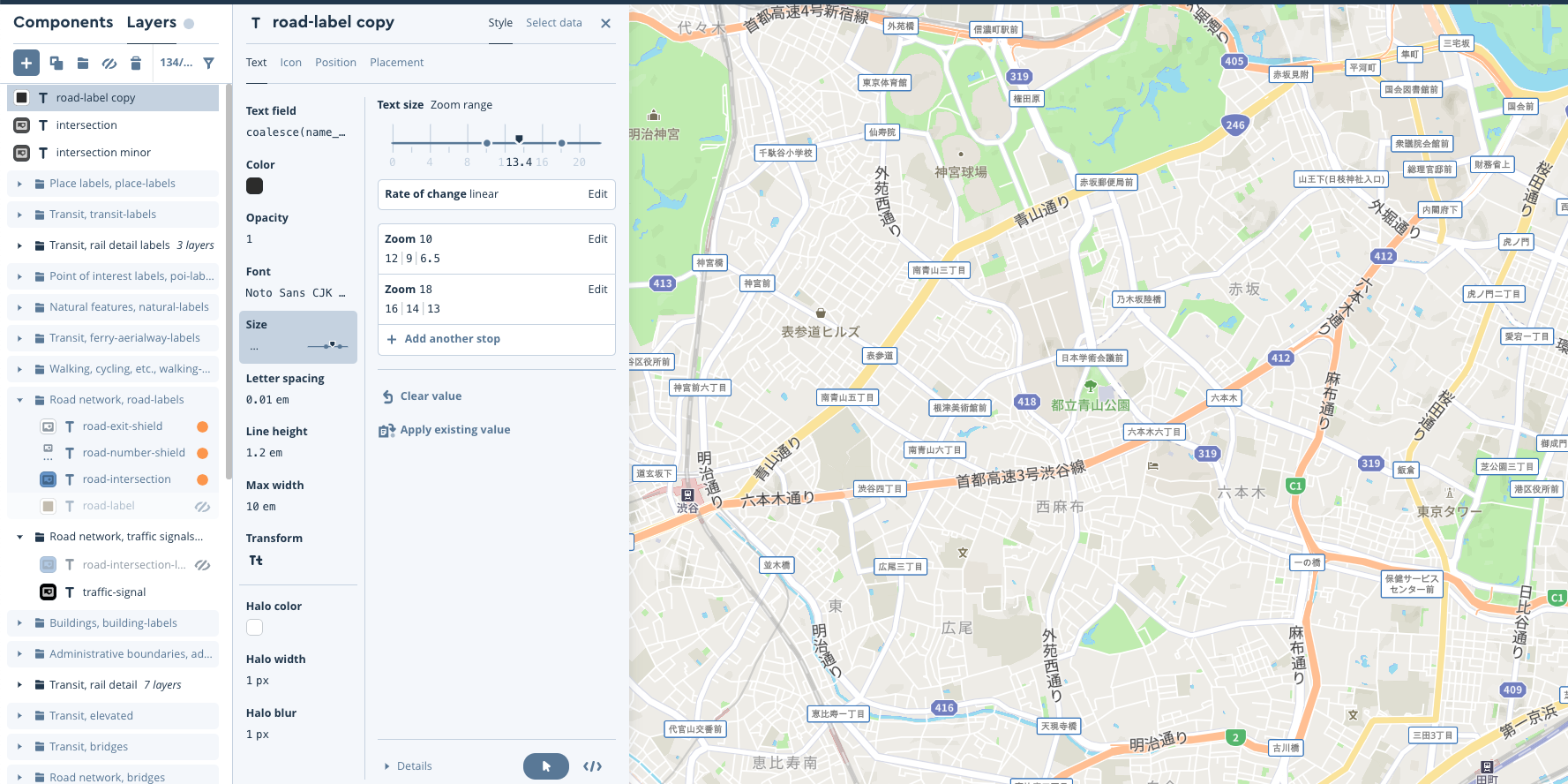
Task: Select the Style tab
Action: tap(500, 23)
